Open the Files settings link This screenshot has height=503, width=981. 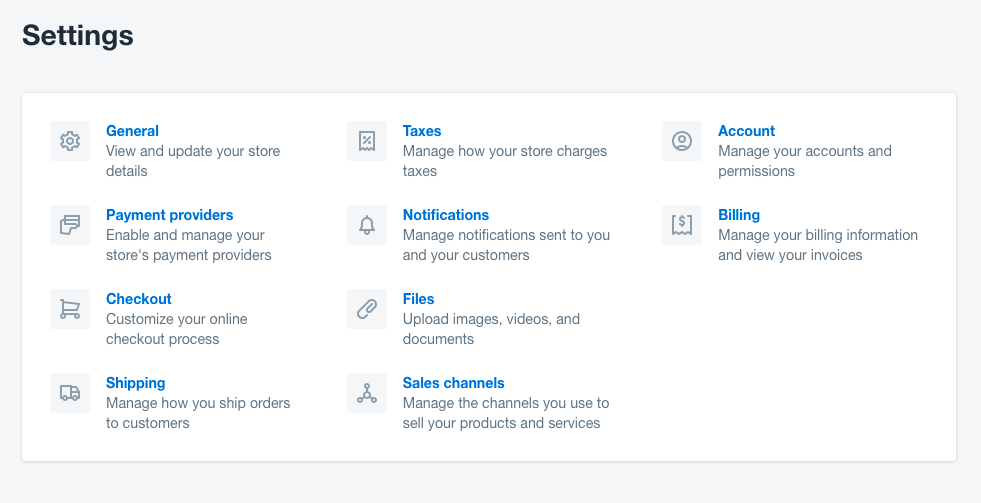[x=419, y=298]
